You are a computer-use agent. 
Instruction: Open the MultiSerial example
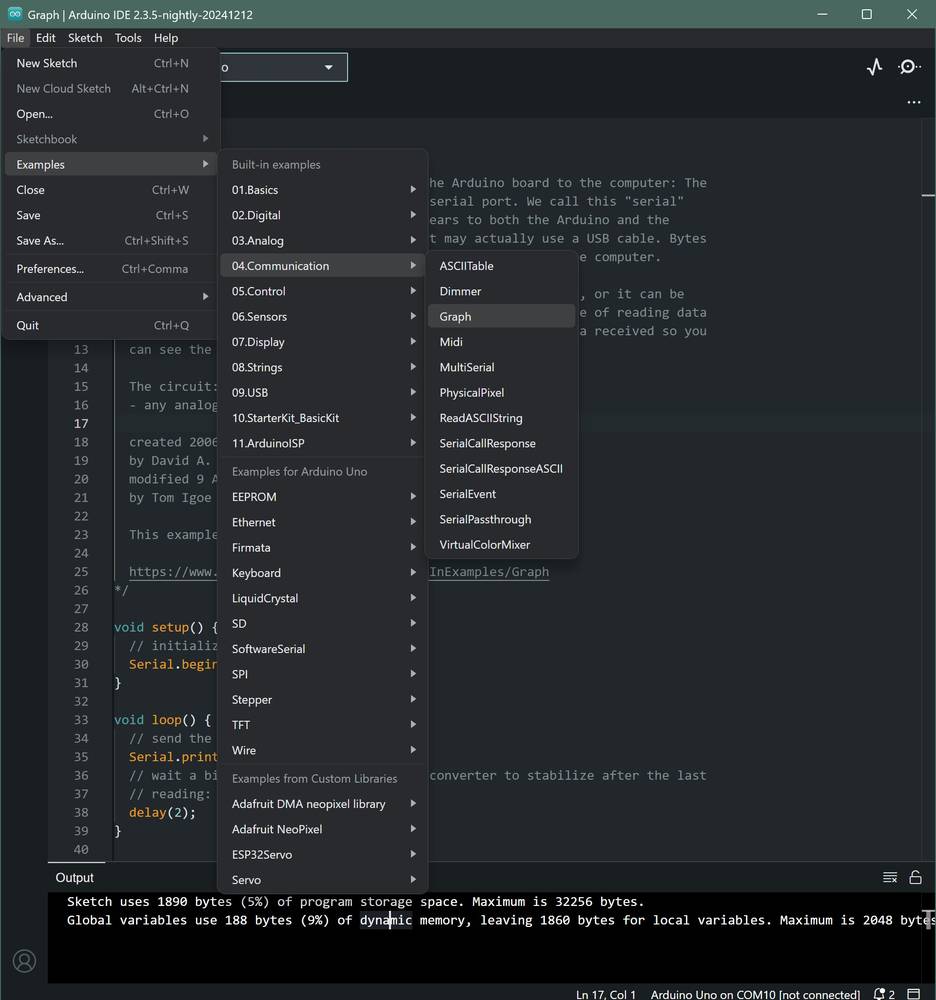pos(502,367)
